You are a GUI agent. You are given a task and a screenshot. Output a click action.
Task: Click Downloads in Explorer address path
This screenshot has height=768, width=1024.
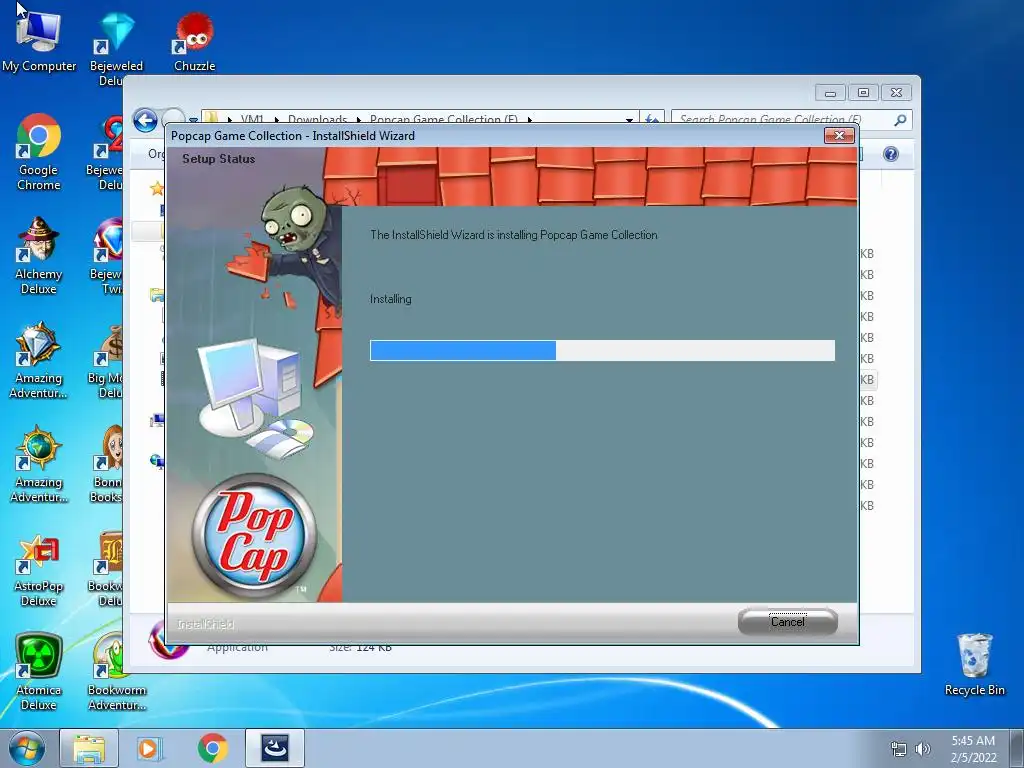[x=317, y=119]
